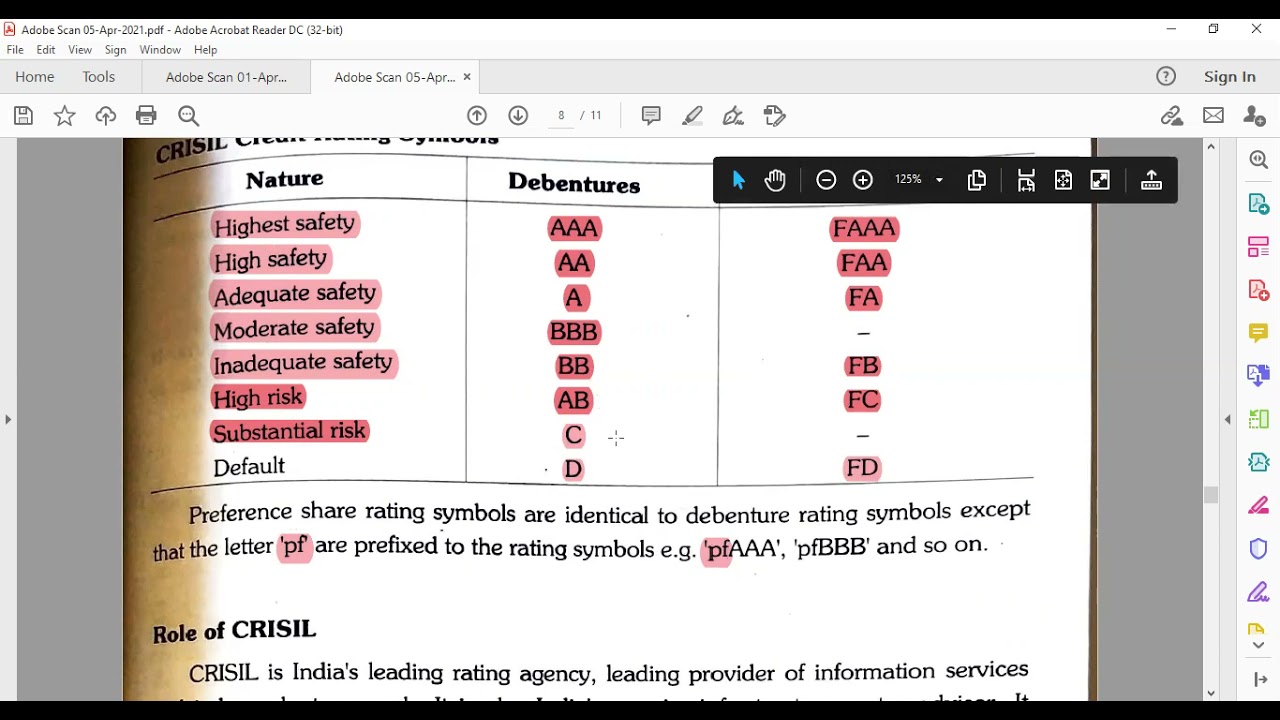
Task: Click the upload to cloud icon
Action: pos(105,116)
